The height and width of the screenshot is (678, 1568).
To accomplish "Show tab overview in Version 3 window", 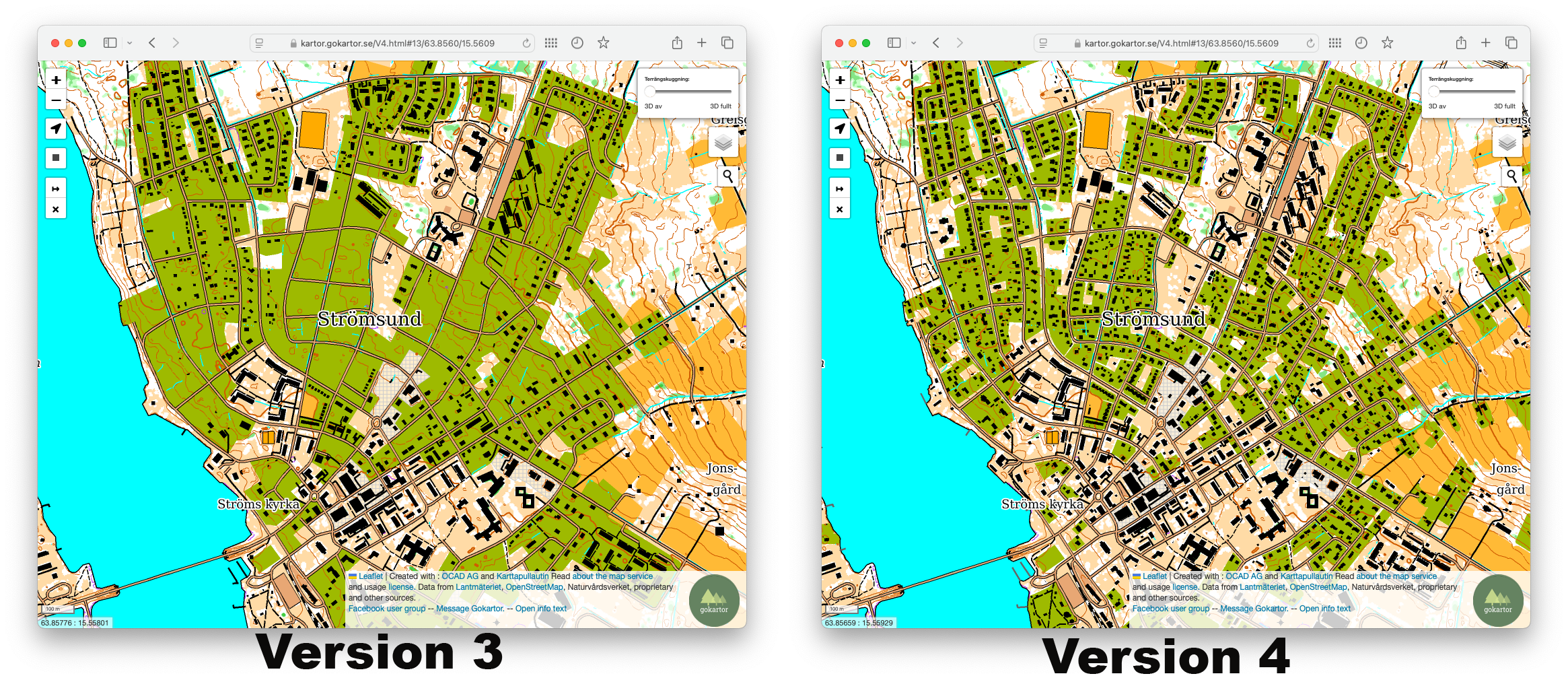I will coord(727,42).
